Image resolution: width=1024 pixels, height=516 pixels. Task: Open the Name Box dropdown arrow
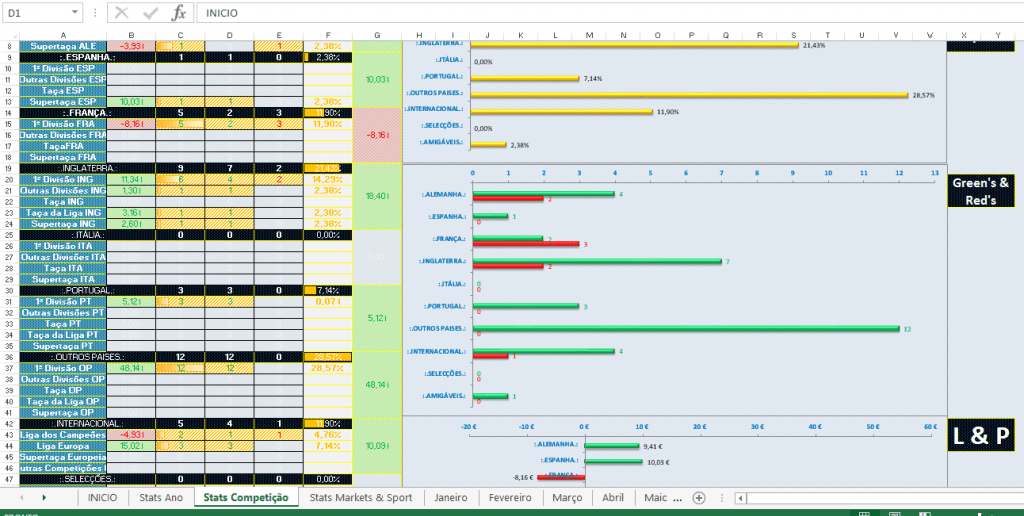(76, 12)
